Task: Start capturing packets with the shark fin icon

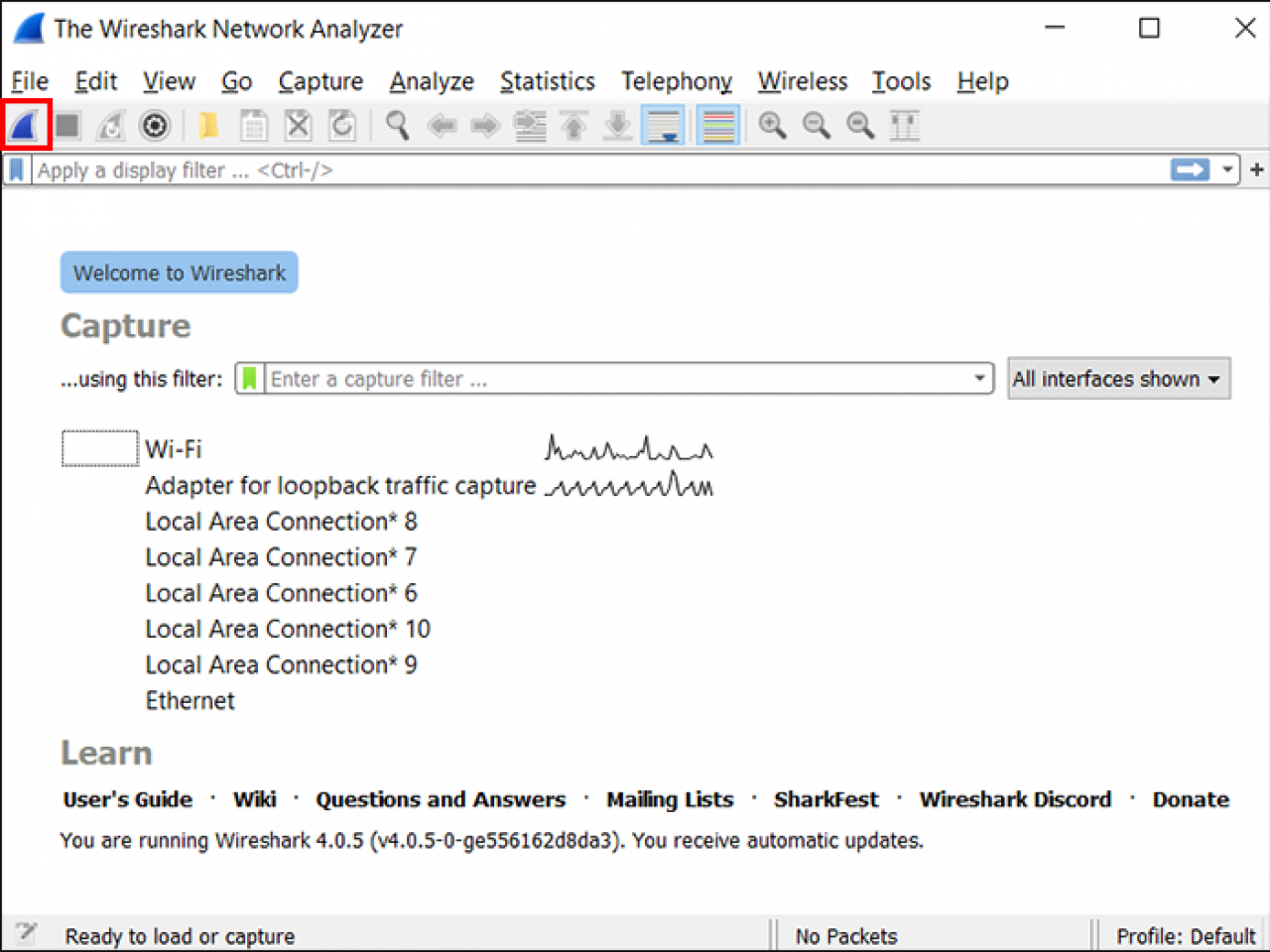Action: click(x=25, y=125)
